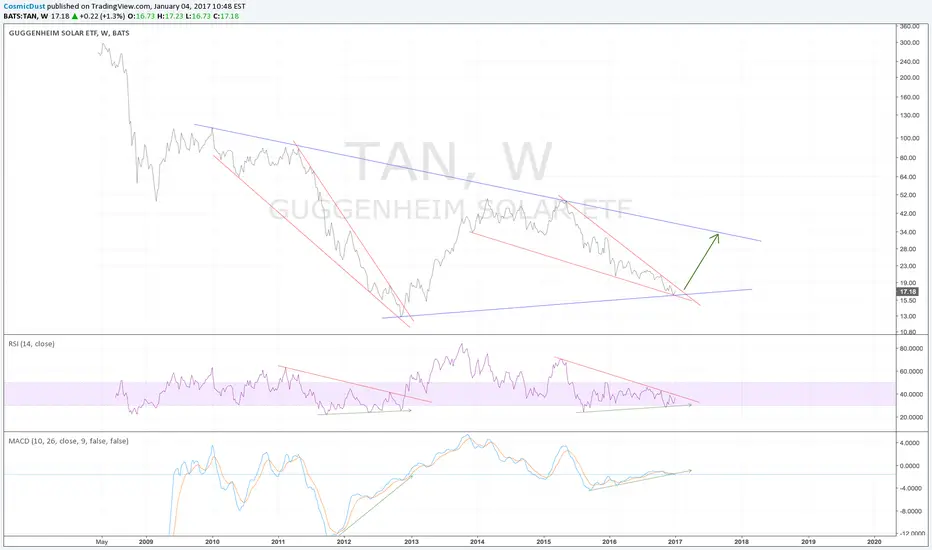This screenshot has width=932, height=550.
Task: Click the 13.00 price axis label
Action: (x=909, y=316)
